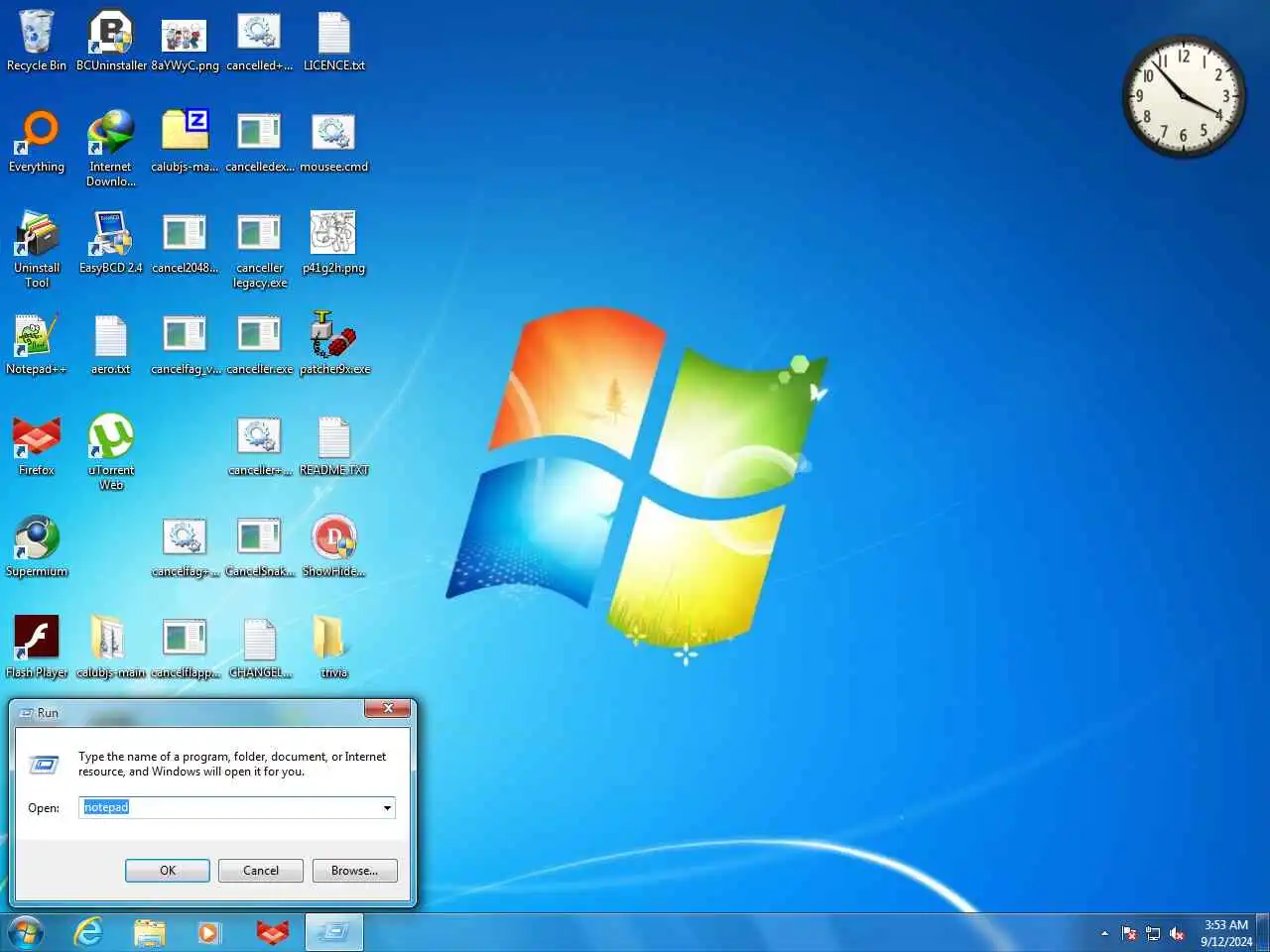This screenshot has height=952, width=1270.
Task: Select the calubjs-ma... zip archive icon
Action: (185, 143)
